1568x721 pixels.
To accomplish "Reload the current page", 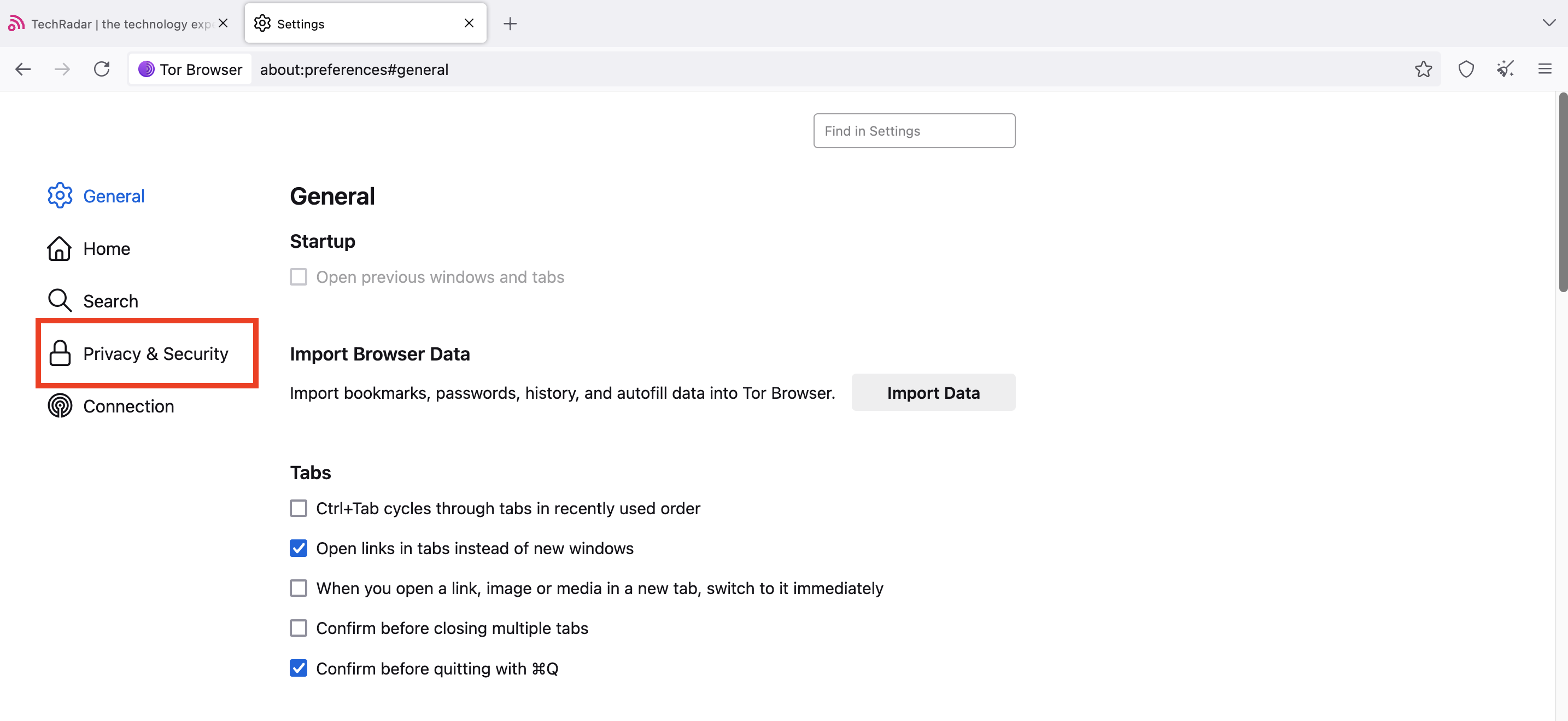I will click(102, 69).
